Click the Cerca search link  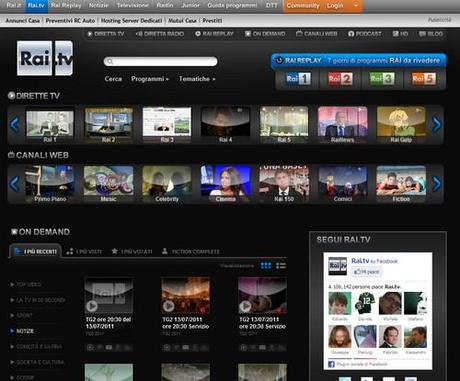[113, 79]
